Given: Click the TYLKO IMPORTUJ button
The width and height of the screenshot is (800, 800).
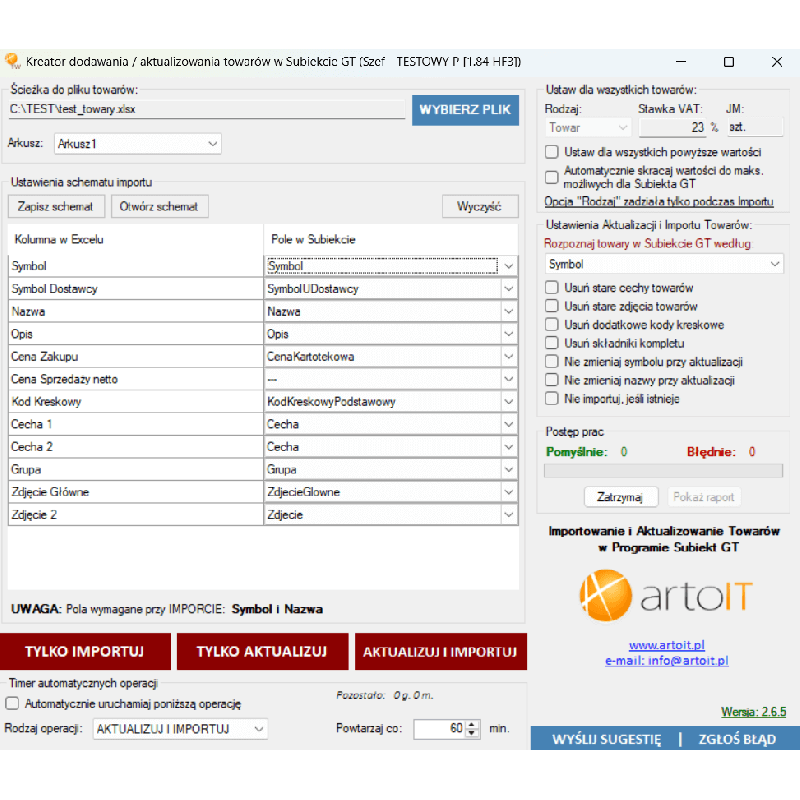Looking at the screenshot, I should (84, 651).
